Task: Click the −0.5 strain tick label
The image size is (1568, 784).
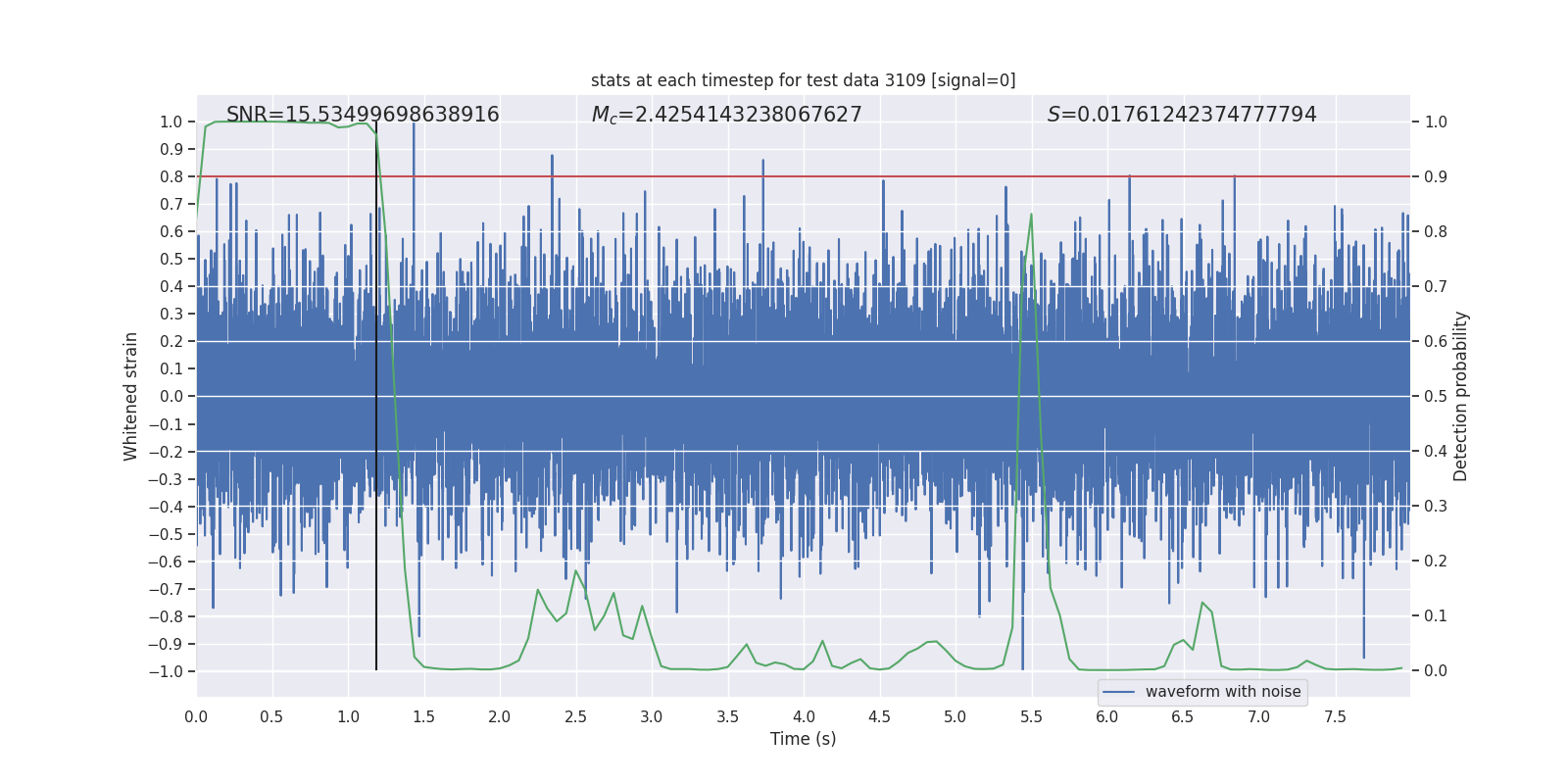Action: [x=166, y=534]
